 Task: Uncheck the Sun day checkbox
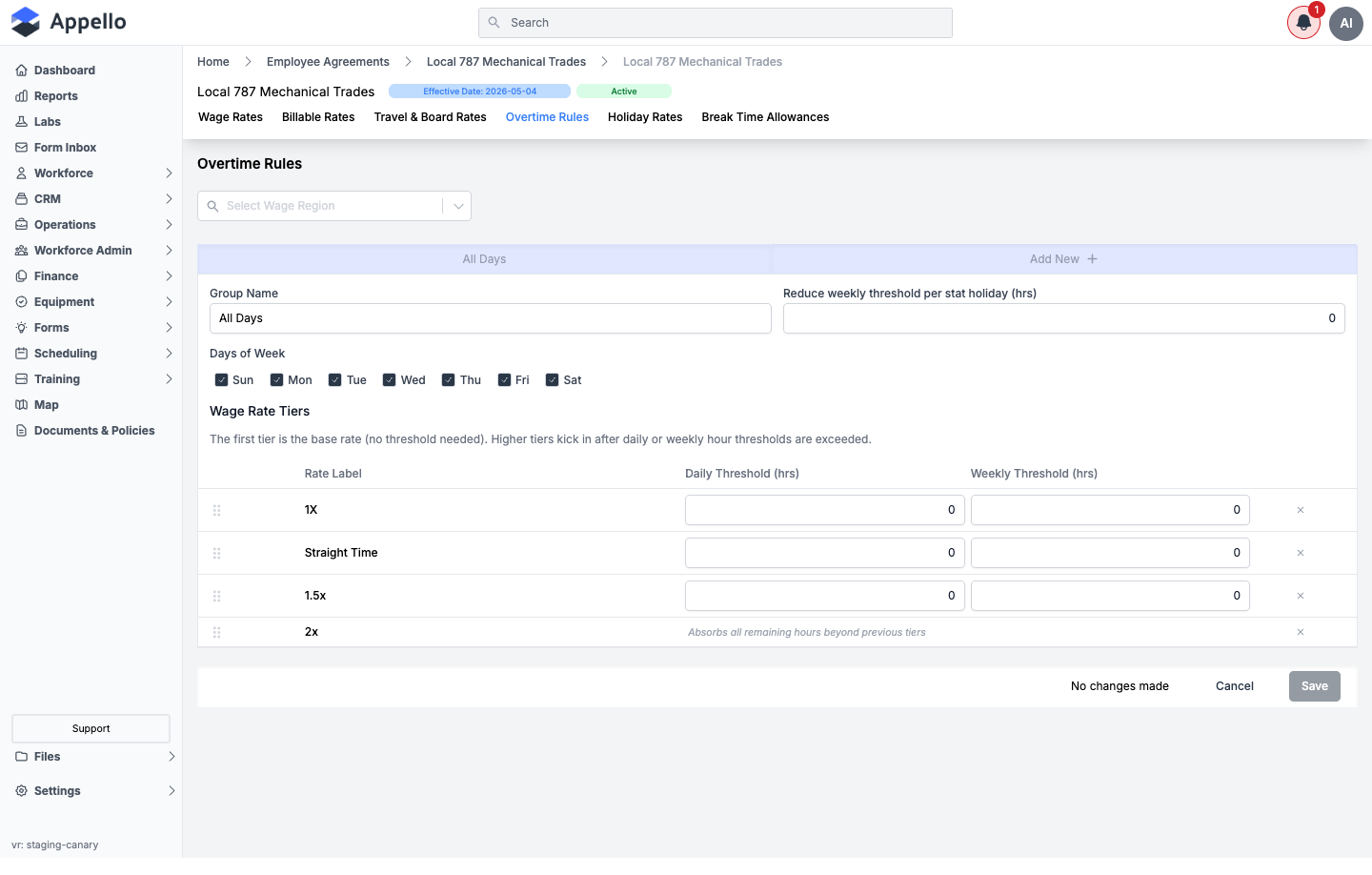[221, 380]
